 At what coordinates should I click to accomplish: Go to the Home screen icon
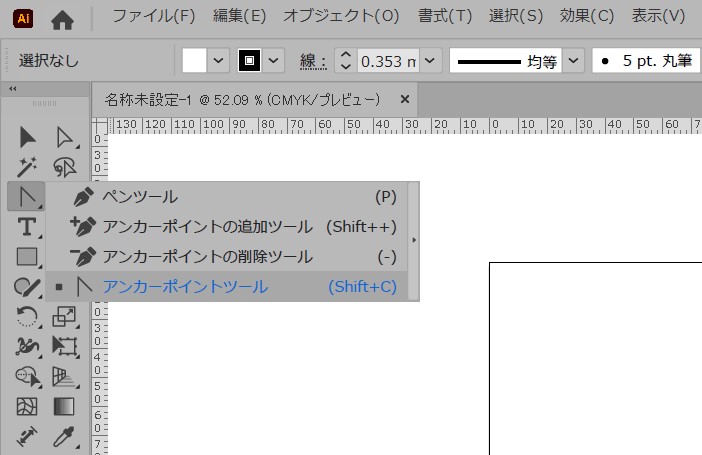(62, 20)
